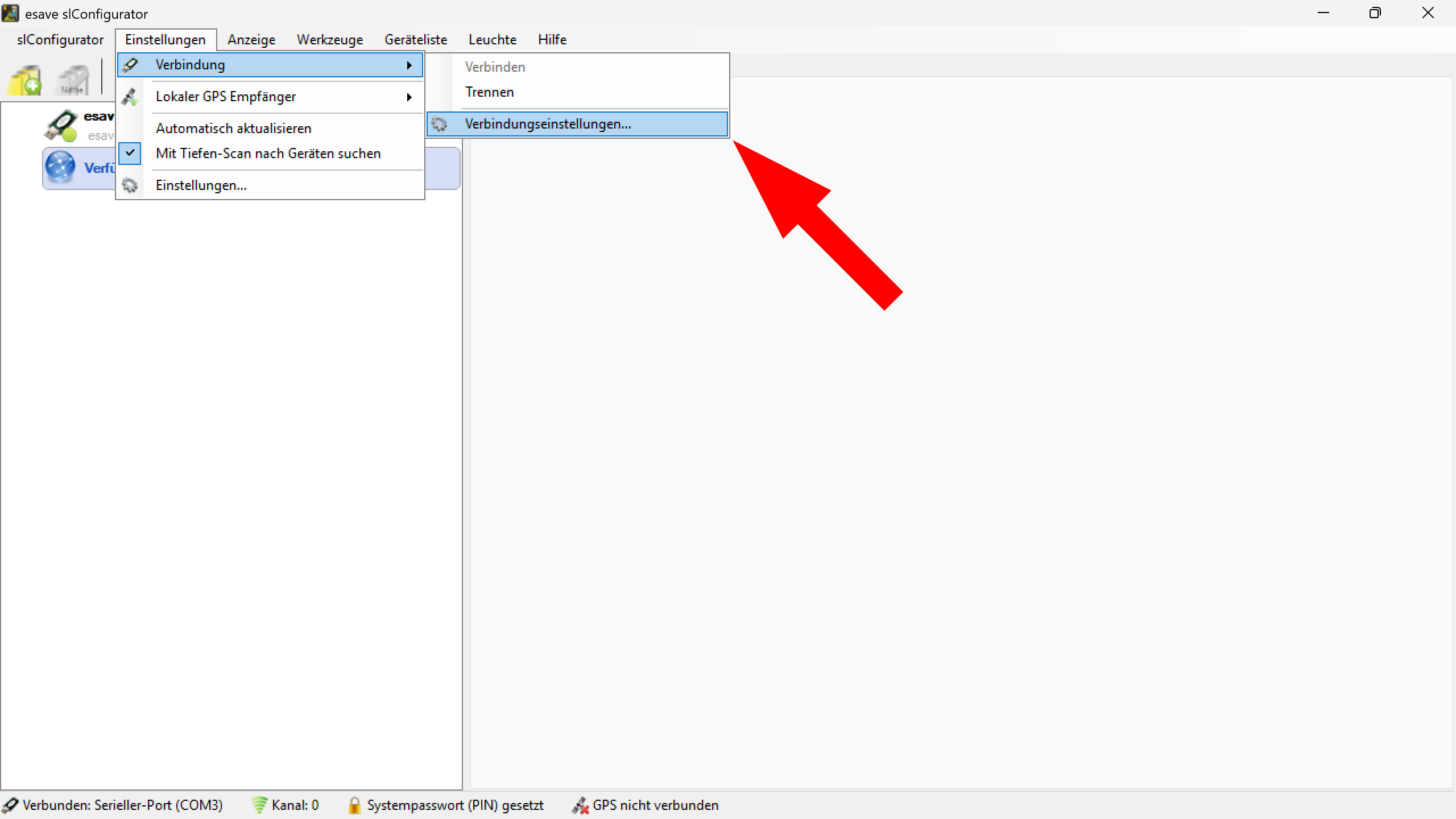Close the esave slConfigurator window
This screenshot has height=819, width=1456.
tap(1428, 13)
